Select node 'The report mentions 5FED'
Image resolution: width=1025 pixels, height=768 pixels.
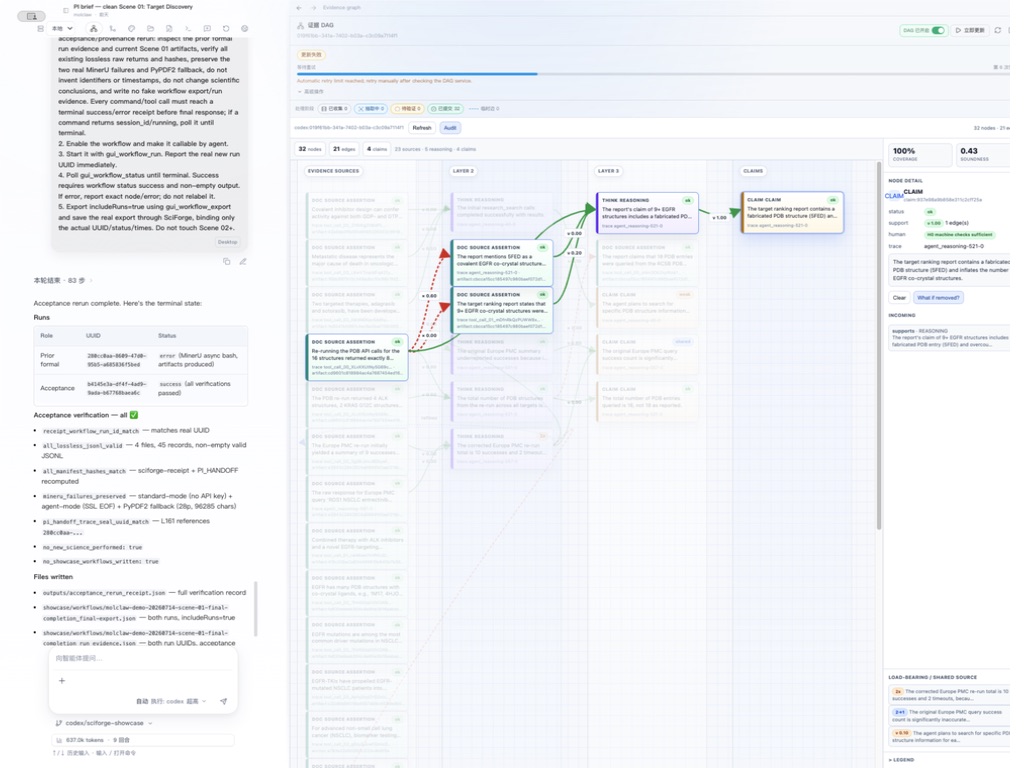point(502,261)
